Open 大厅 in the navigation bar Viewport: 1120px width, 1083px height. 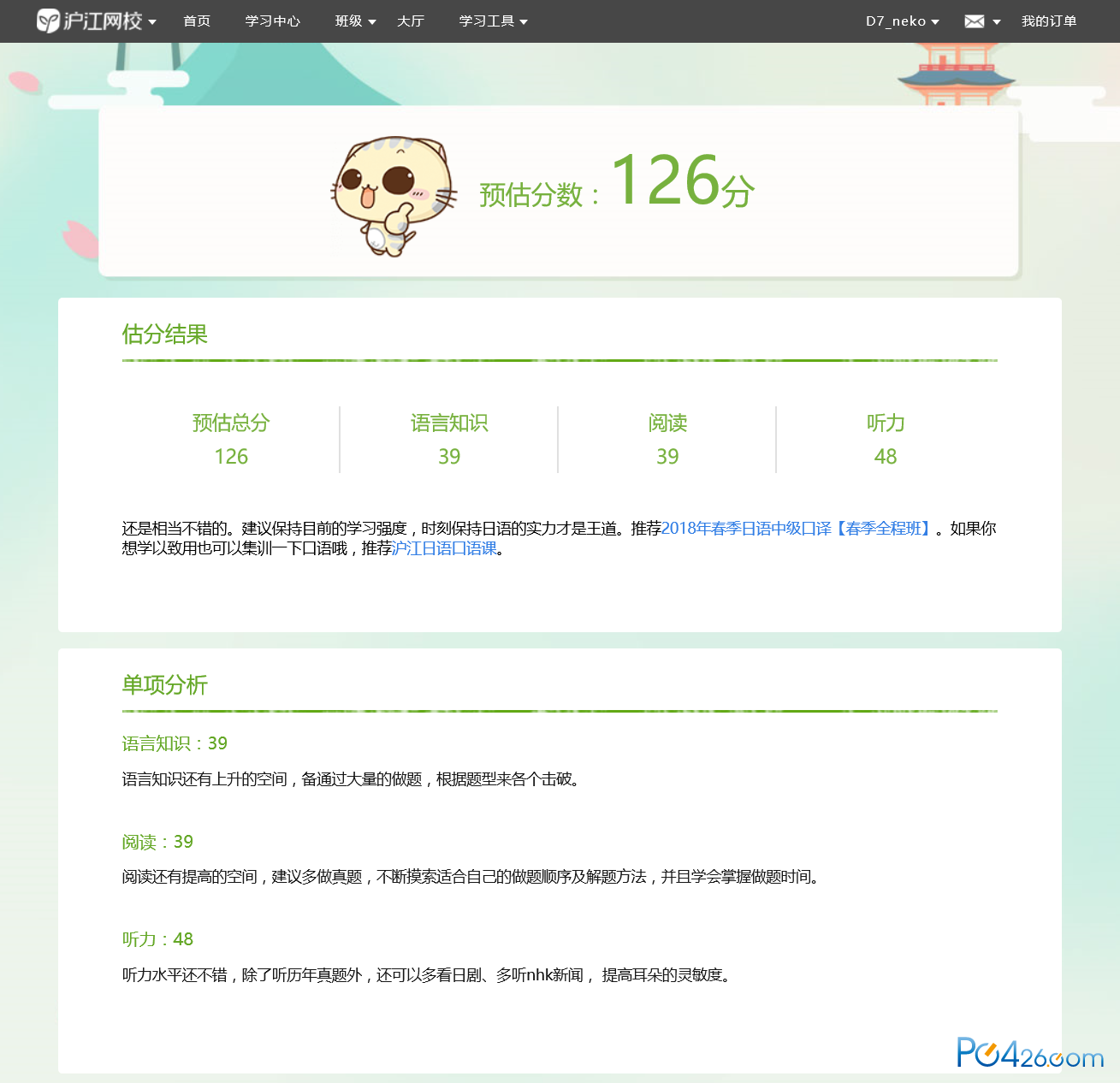click(411, 21)
